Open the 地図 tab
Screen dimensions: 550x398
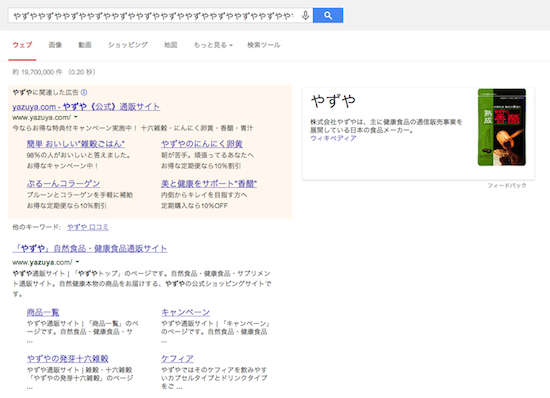click(x=171, y=45)
